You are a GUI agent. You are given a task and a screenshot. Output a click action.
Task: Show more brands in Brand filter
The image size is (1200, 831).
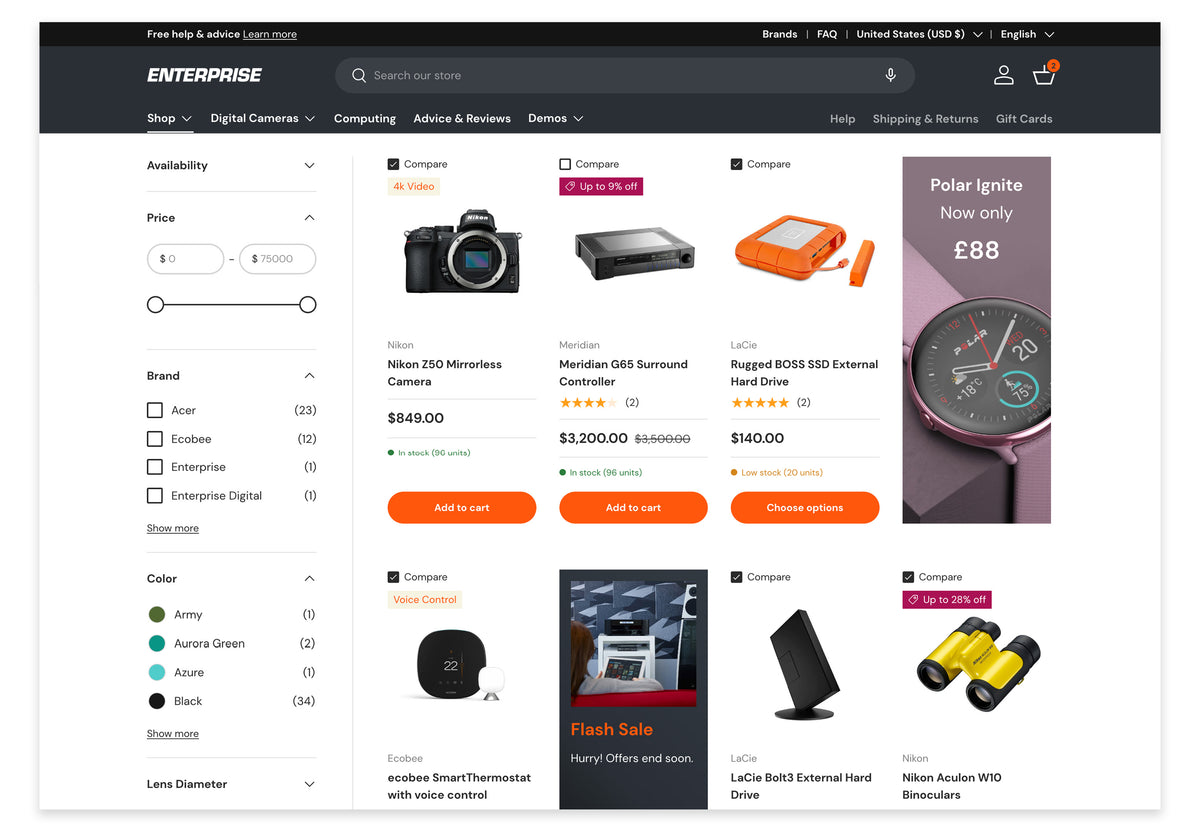pyautogui.click(x=173, y=528)
